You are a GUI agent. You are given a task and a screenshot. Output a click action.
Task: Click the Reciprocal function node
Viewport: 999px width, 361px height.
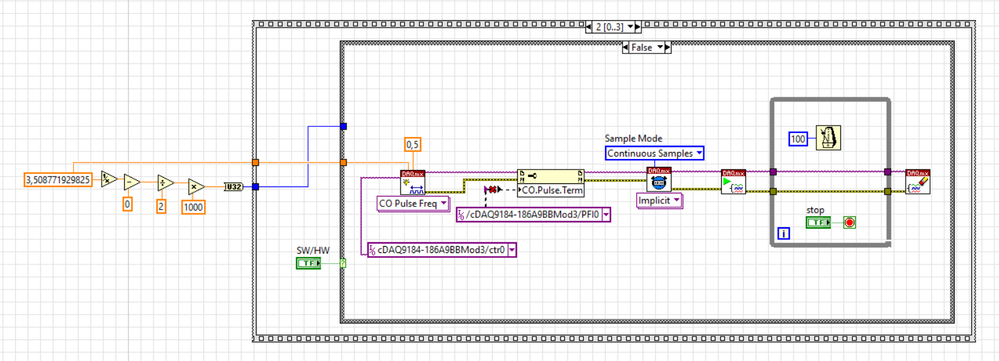[109, 180]
